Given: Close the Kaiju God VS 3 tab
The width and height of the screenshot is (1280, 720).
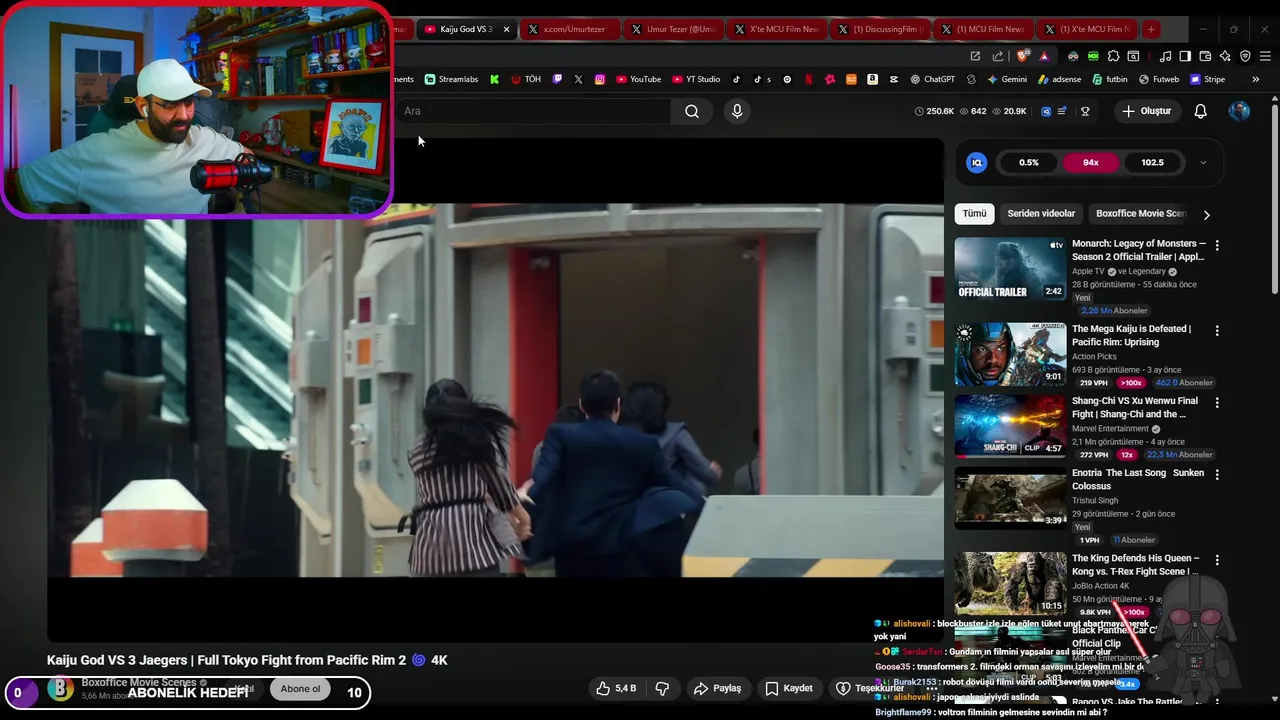Looking at the screenshot, I should click(506, 29).
